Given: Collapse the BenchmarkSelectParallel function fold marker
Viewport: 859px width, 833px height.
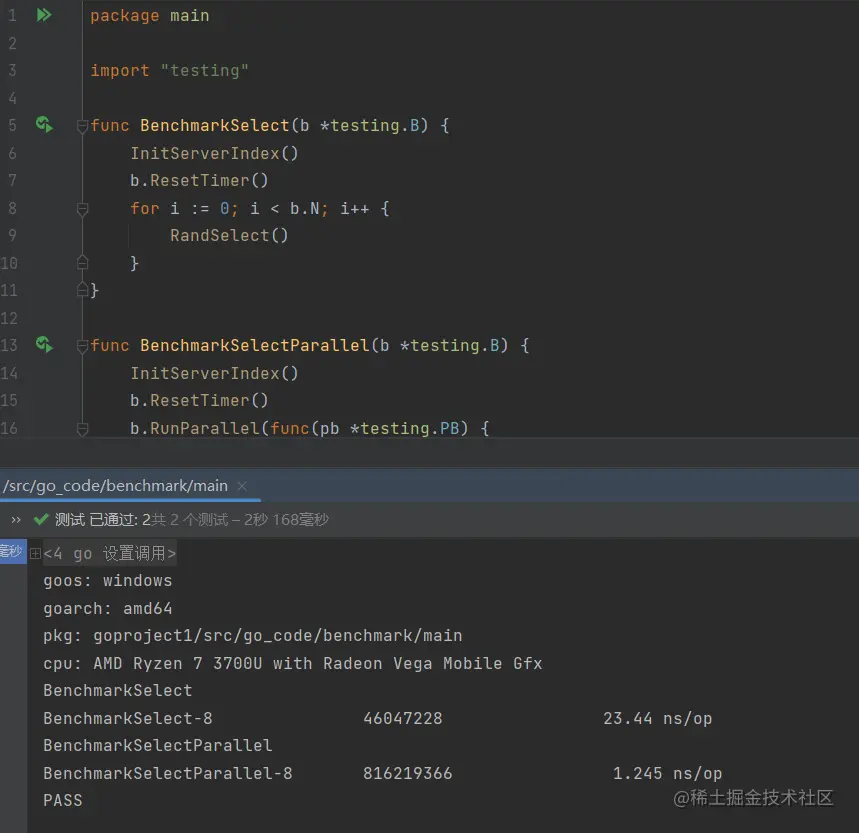Looking at the screenshot, I should click(82, 346).
